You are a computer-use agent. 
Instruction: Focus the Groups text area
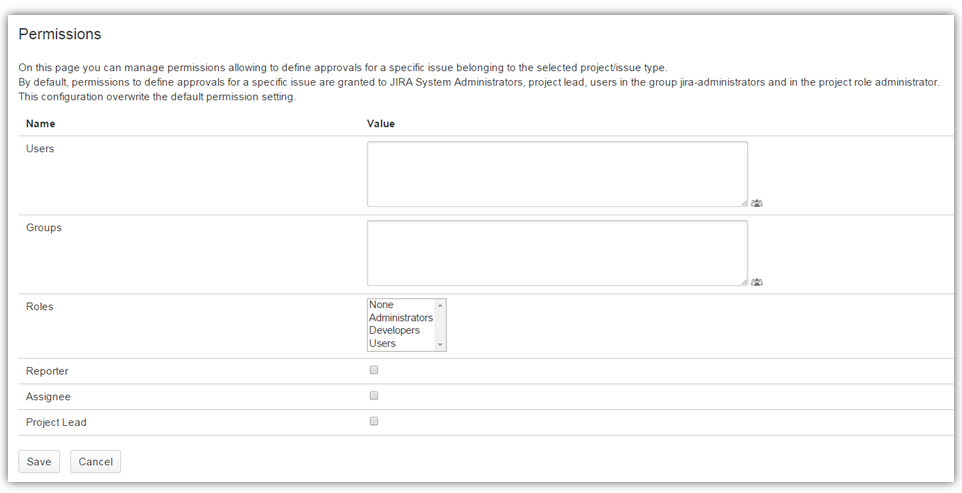[556, 253]
